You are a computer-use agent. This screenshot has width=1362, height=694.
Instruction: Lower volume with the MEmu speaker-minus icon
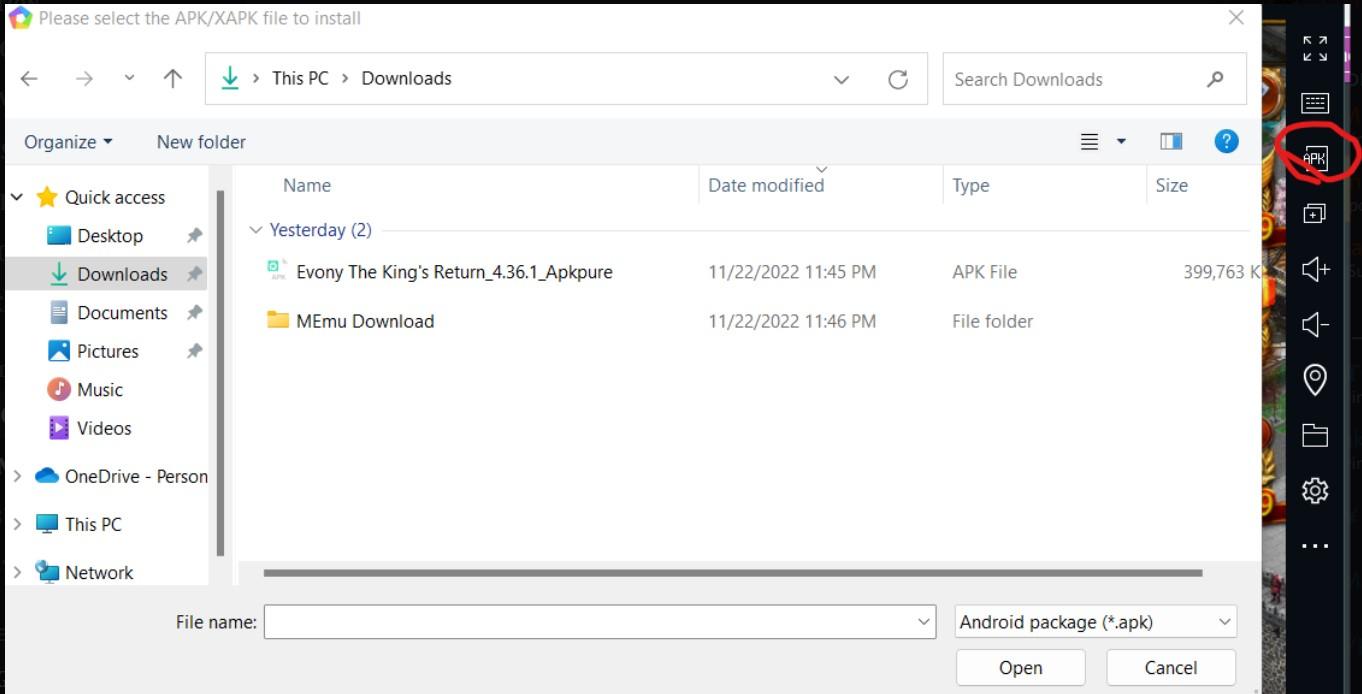[1315, 324]
